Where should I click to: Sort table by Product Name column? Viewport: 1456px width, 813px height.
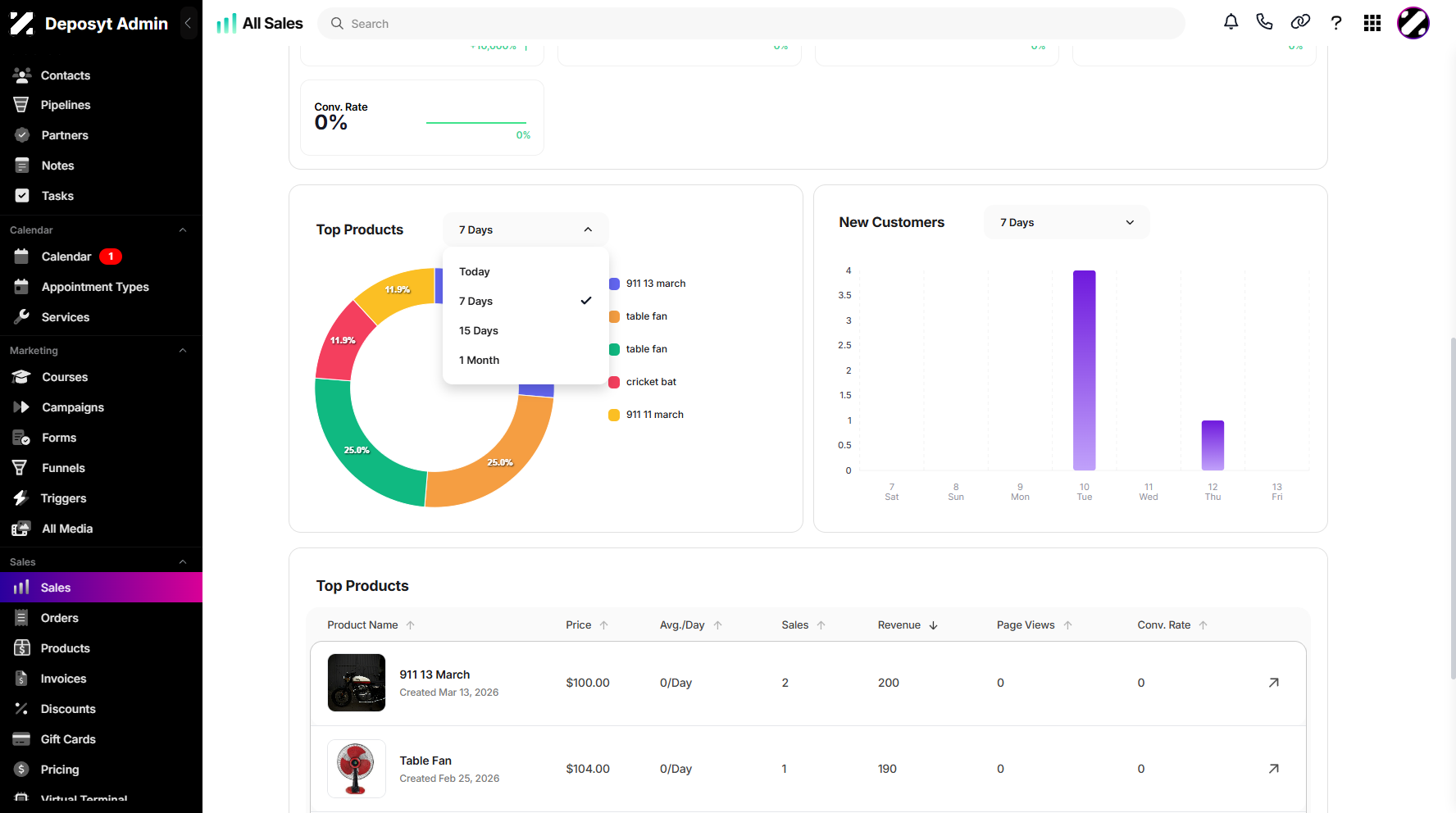(x=371, y=625)
